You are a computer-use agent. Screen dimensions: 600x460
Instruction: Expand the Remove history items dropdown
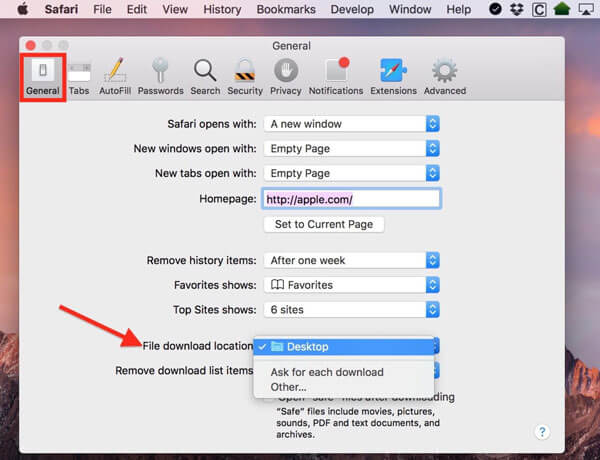click(351, 260)
